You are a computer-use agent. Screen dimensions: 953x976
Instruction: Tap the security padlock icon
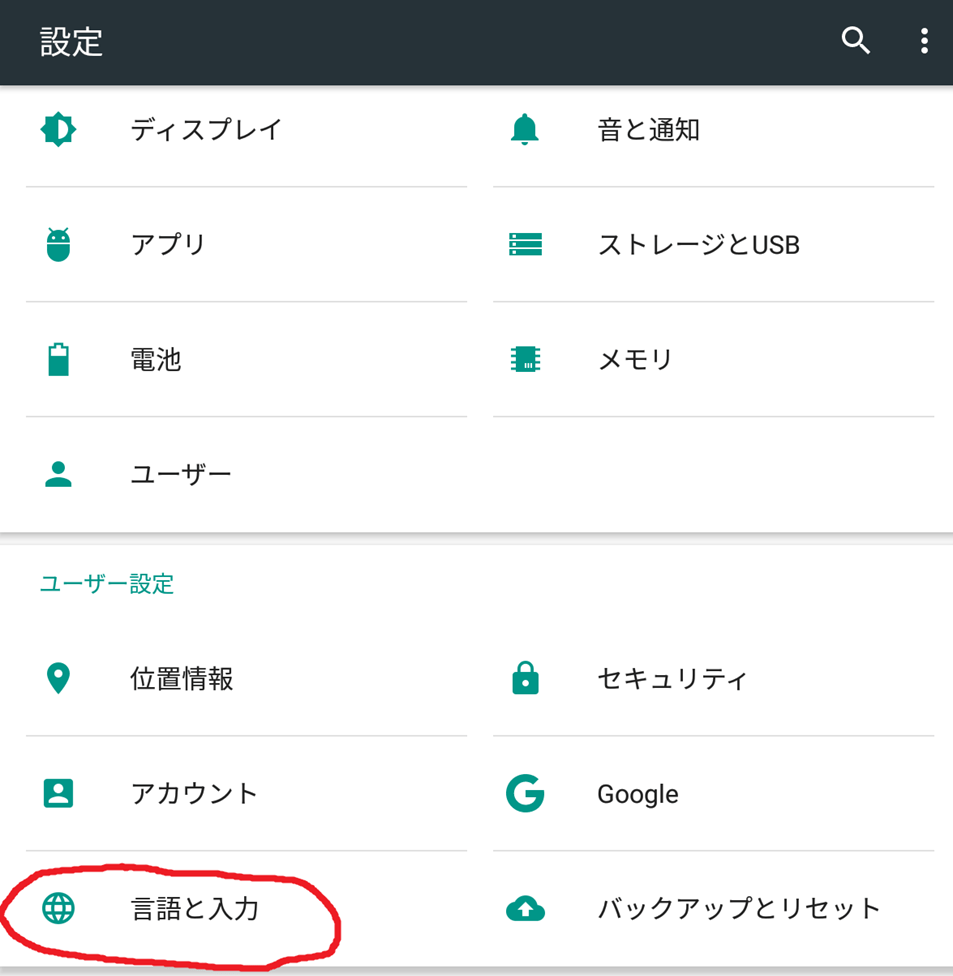click(525, 679)
